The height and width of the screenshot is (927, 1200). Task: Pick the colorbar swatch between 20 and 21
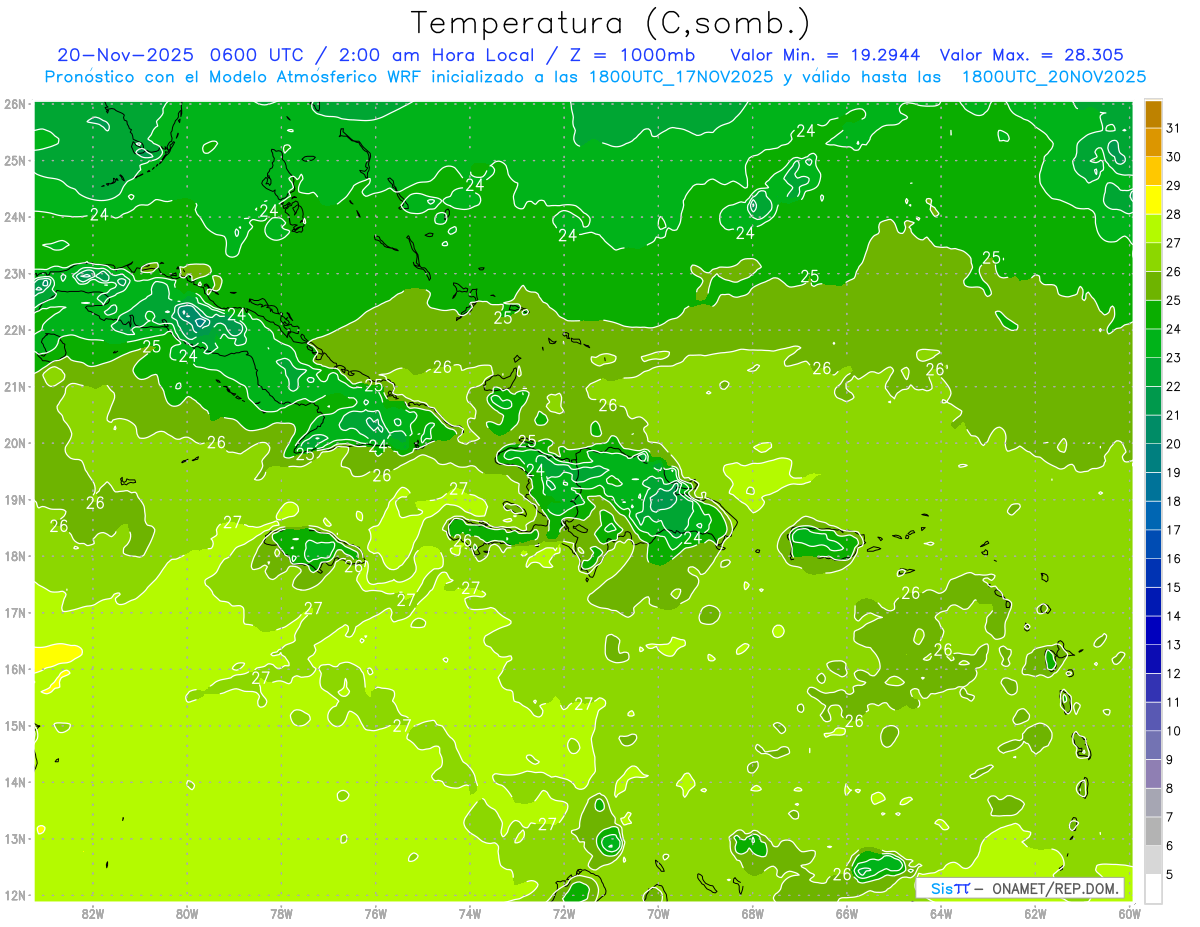[x=1153, y=429]
